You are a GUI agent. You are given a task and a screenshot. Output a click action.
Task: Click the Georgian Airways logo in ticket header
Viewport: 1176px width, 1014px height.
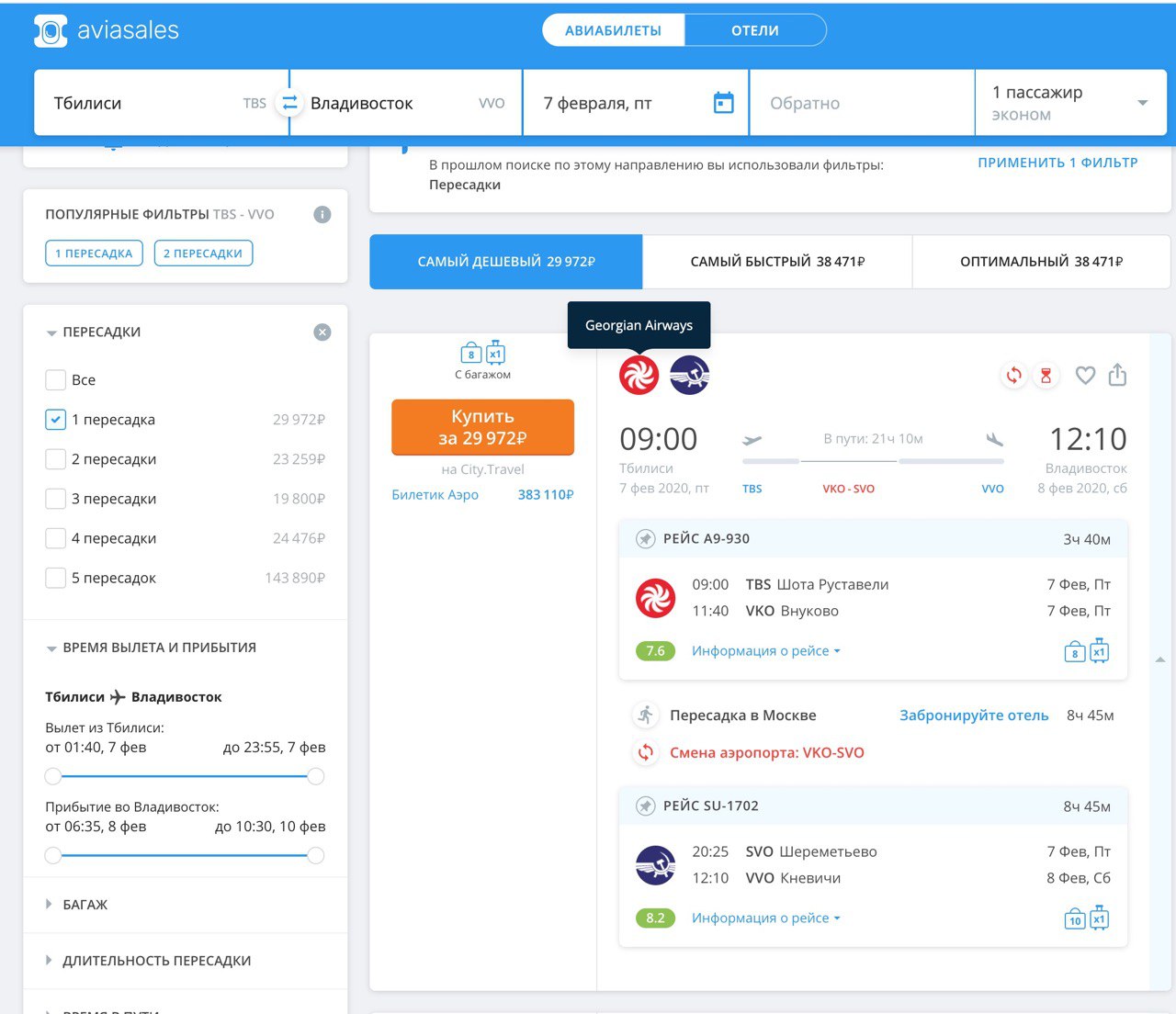(x=639, y=375)
